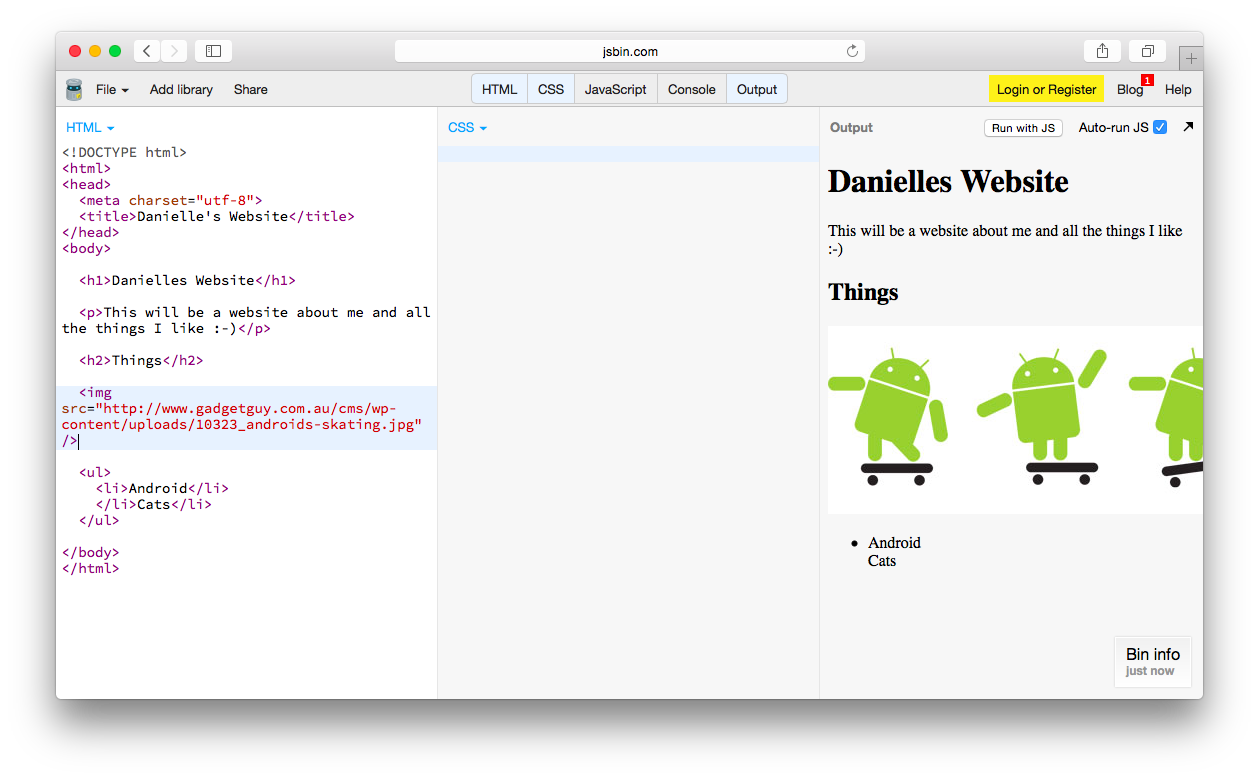Viewport: 1259px width, 779px height.
Task: Show the Safari sidebar
Action: (x=213, y=51)
